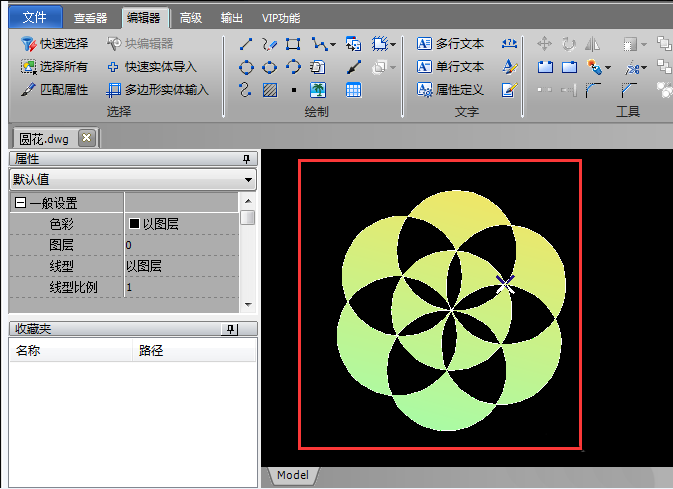Select the Polyline drawing tool
673x489 pixels.
(319, 44)
